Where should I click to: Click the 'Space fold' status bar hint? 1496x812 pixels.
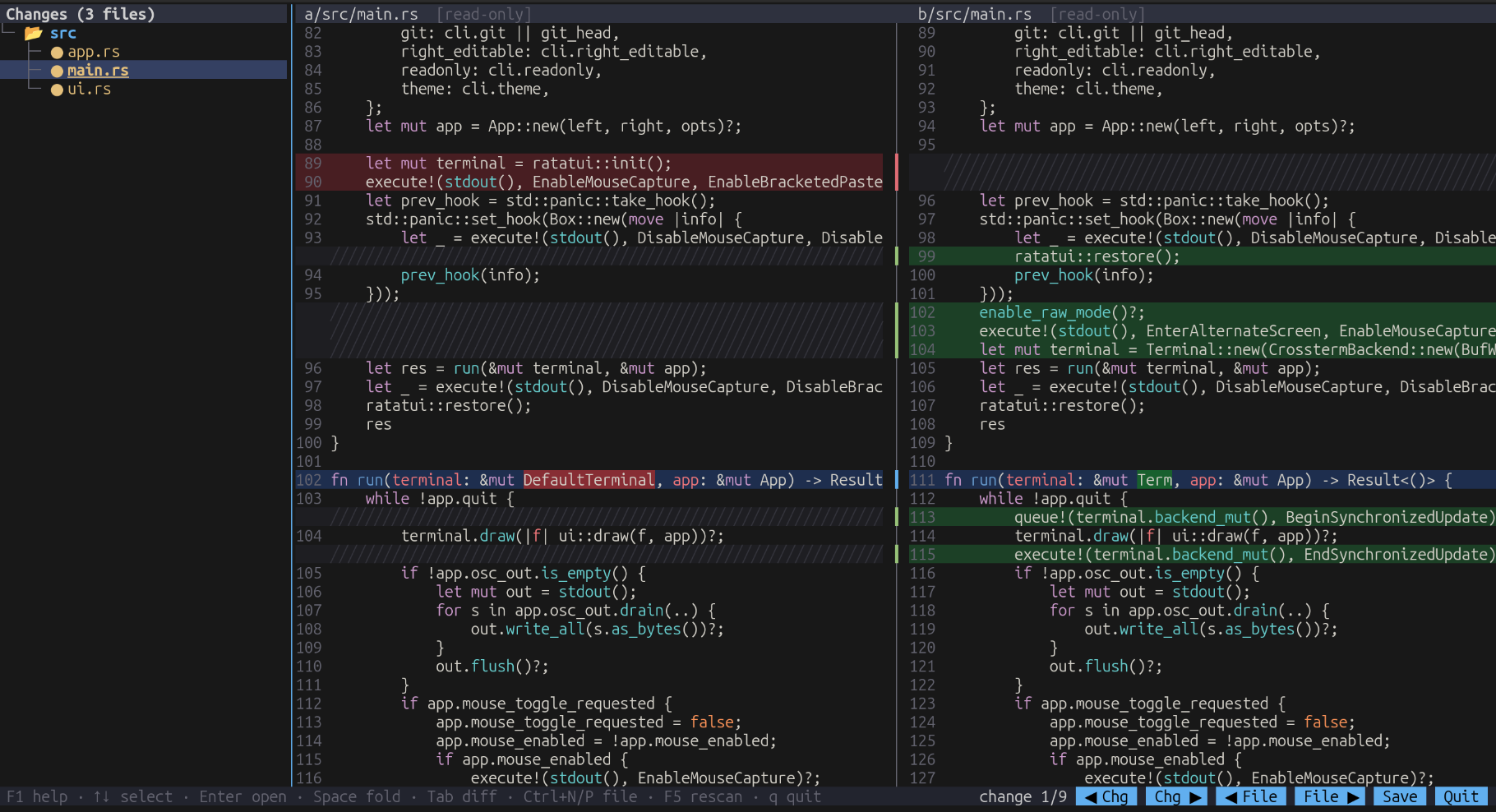[x=357, y=796]
